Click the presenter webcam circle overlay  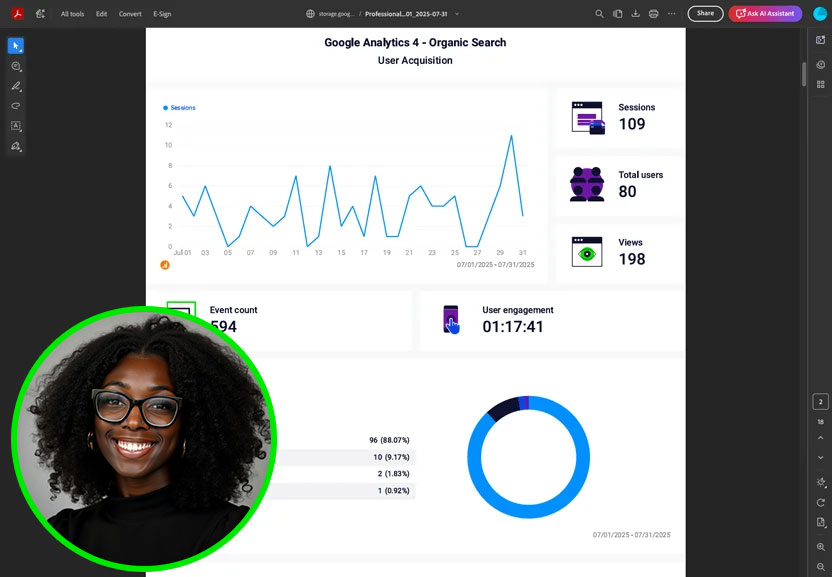coord(143,438)
